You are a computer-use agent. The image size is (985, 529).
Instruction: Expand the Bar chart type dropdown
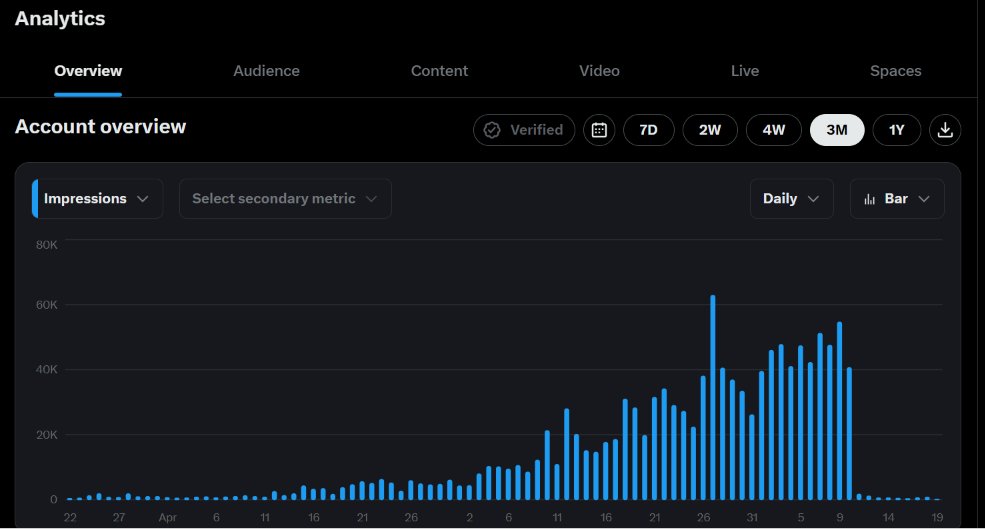click(x=896, y=199)
